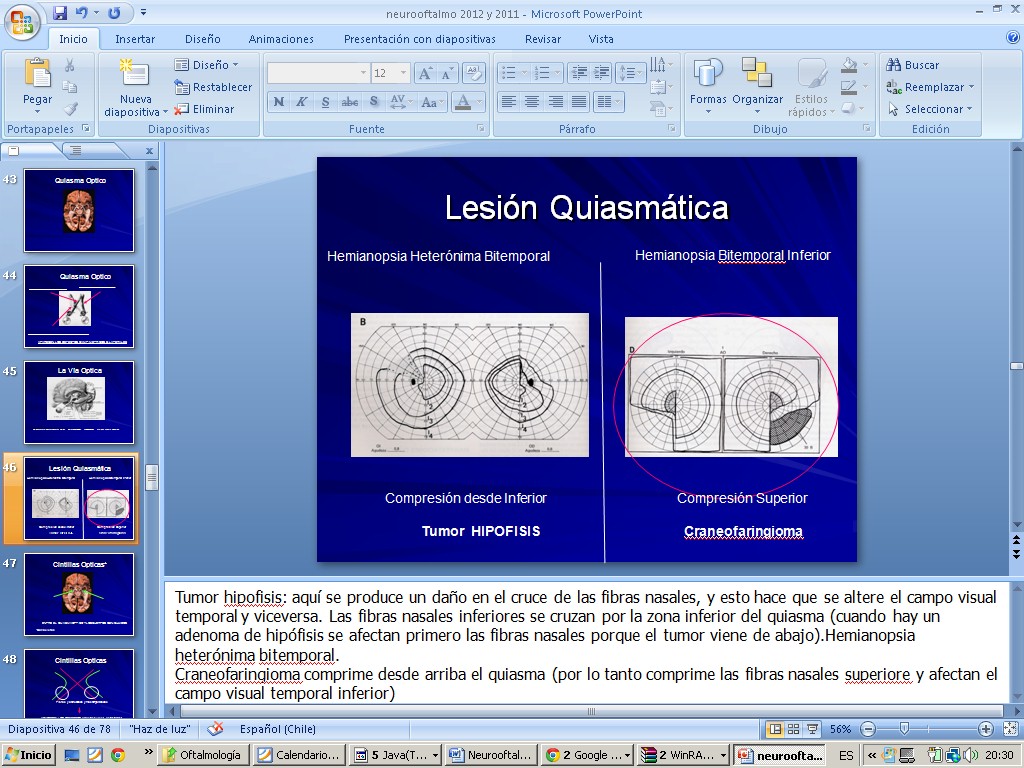
Task: Expand the font size dropdown
Action: 404,73
